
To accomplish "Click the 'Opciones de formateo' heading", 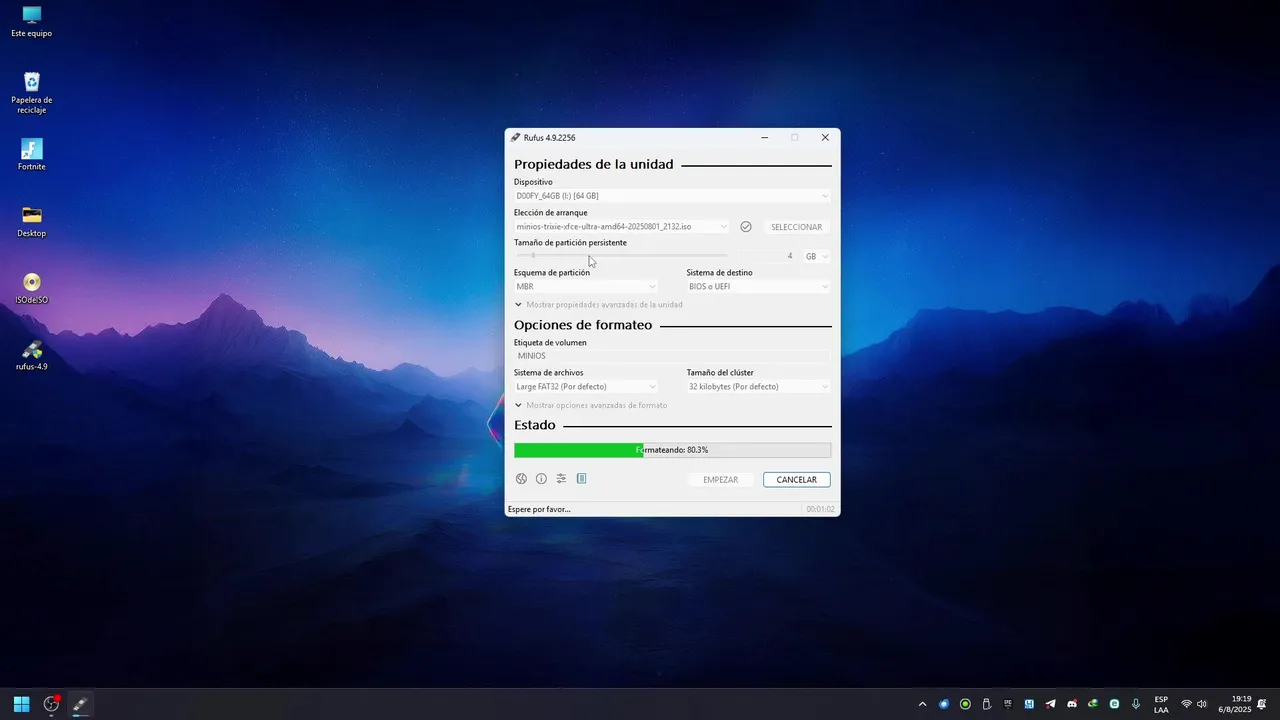I will point(583,325).
